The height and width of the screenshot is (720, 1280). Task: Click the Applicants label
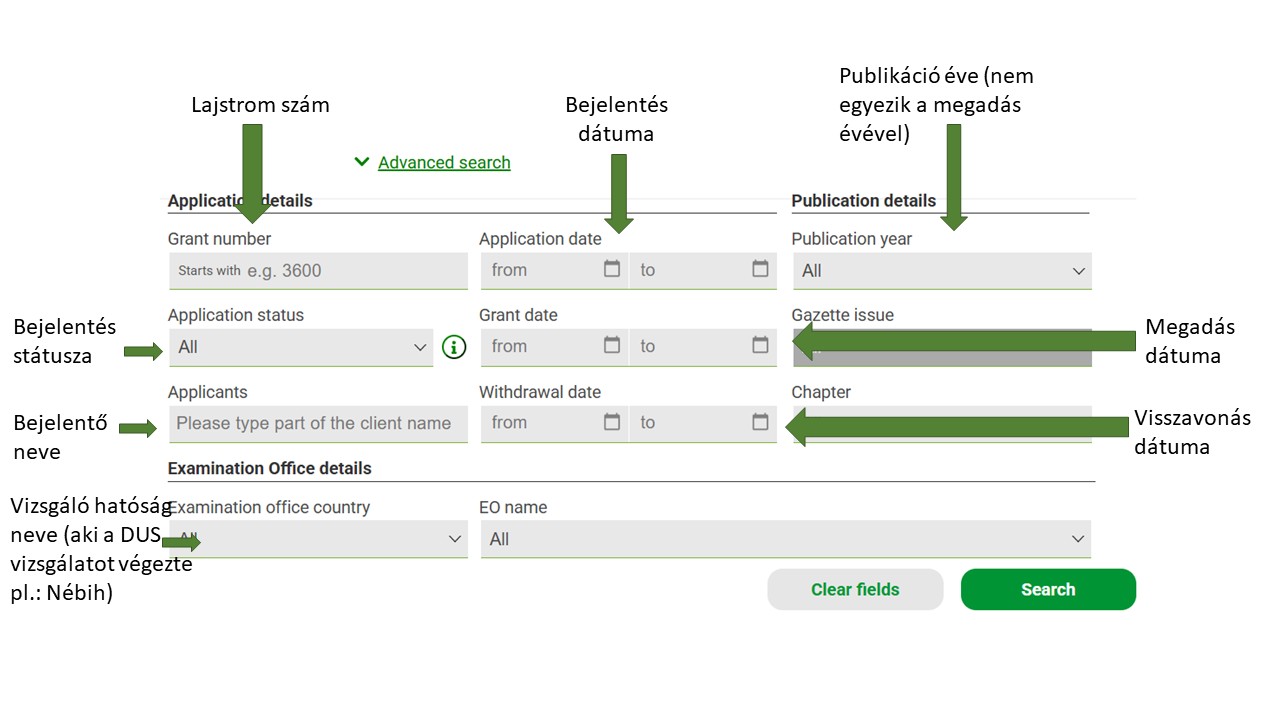208,392
